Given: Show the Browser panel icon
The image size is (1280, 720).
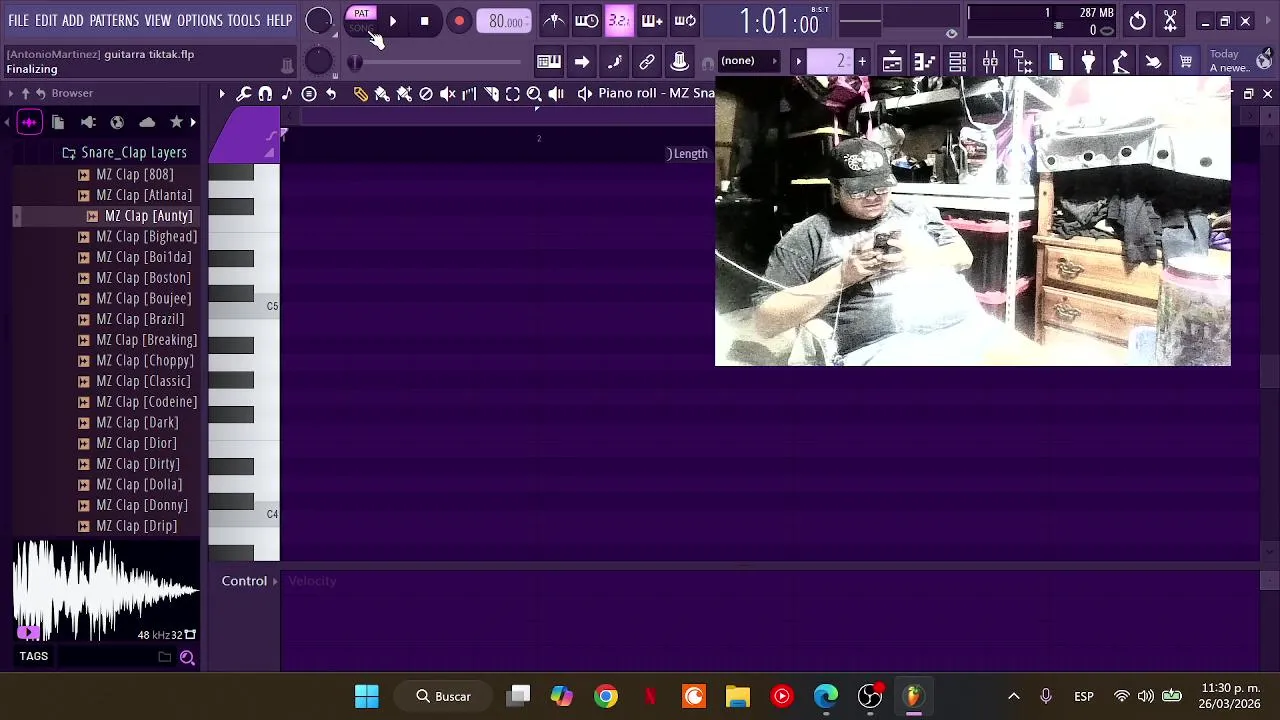Looking at the screenshot, I should (1022, 62).
